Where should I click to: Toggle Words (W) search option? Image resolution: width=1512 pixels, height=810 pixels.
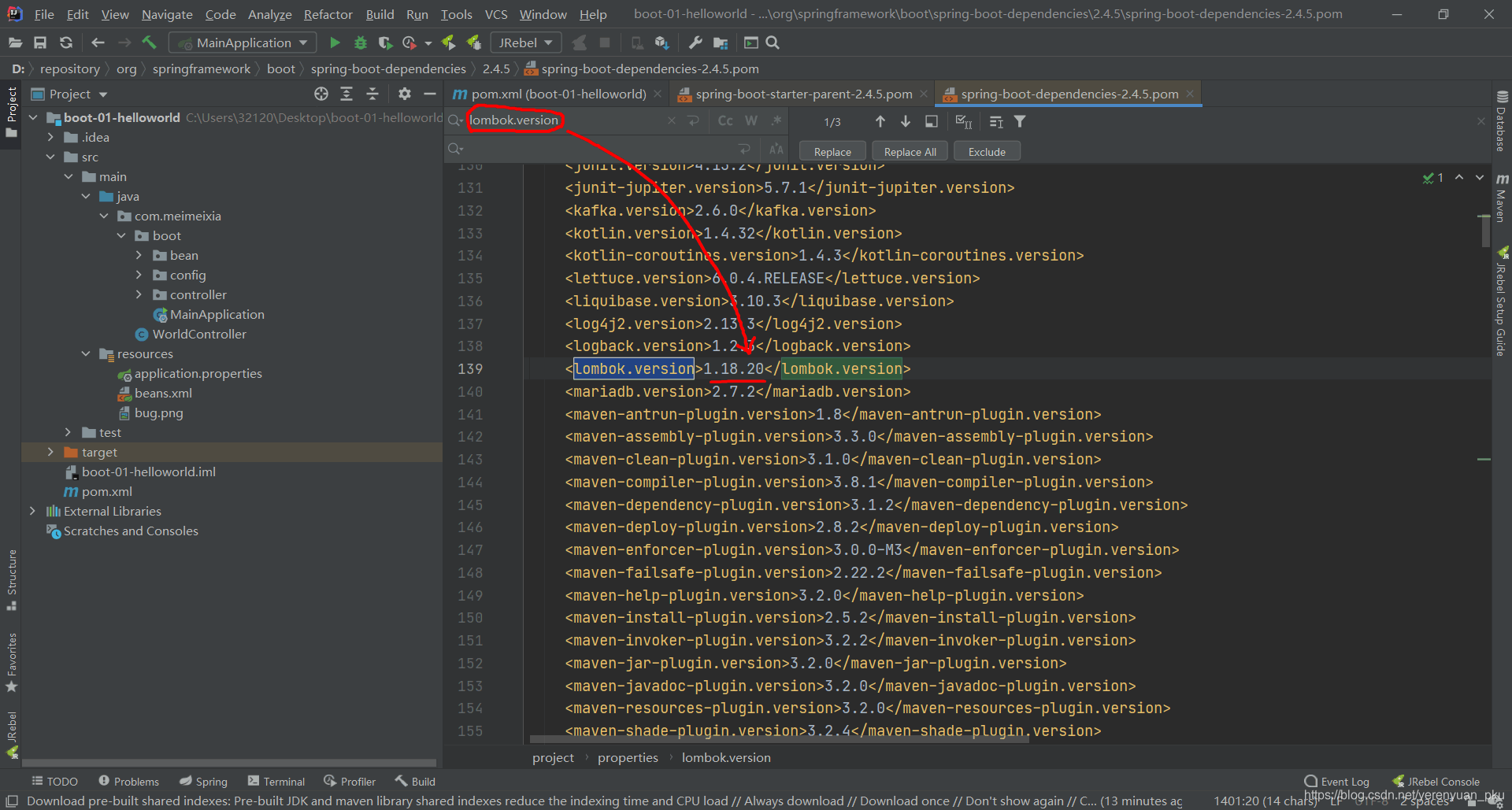(751, 120)
